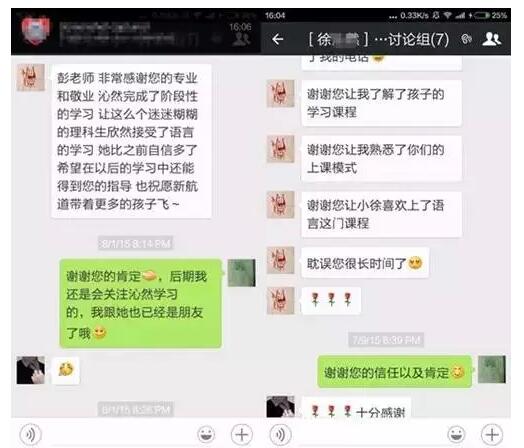Image resolution: width=524 pixels, height=448 pixels.
Task: Tap voice input icon in left chat
Action: coord(31,434)
